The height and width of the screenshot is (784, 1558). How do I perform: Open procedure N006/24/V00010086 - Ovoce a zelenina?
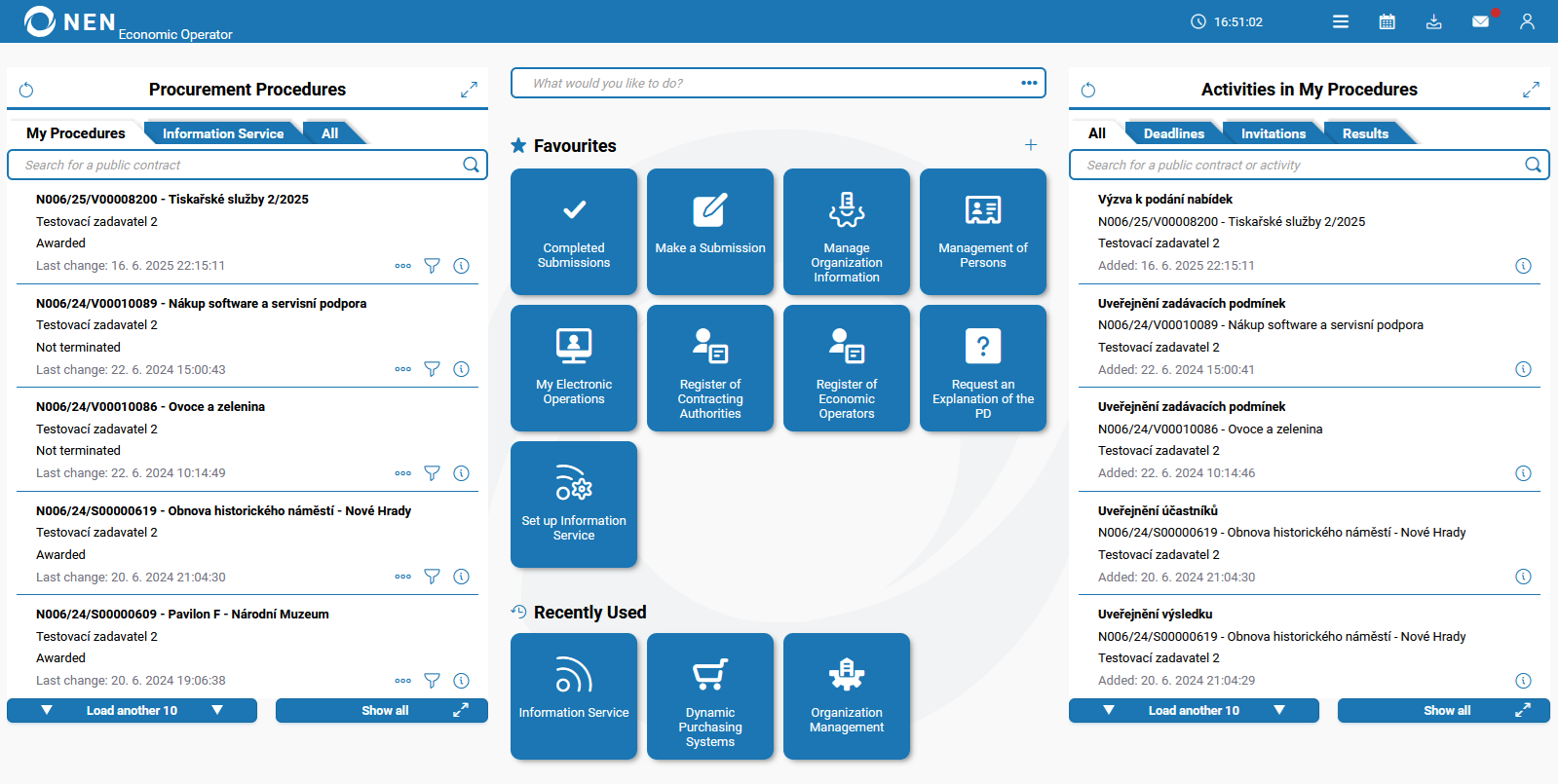[x=150, y=407]
